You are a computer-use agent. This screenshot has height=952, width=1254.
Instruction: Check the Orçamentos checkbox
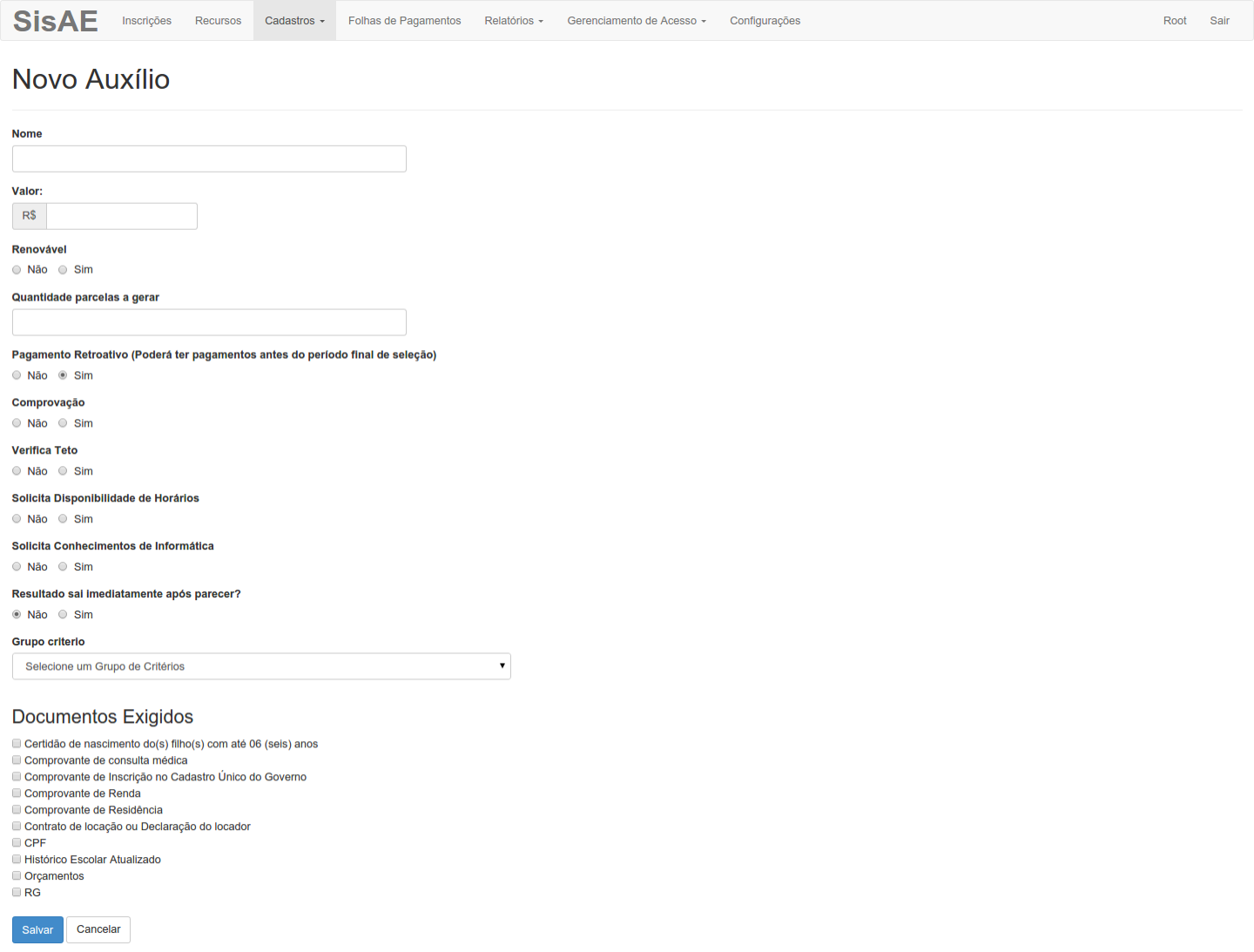[17, 876]
